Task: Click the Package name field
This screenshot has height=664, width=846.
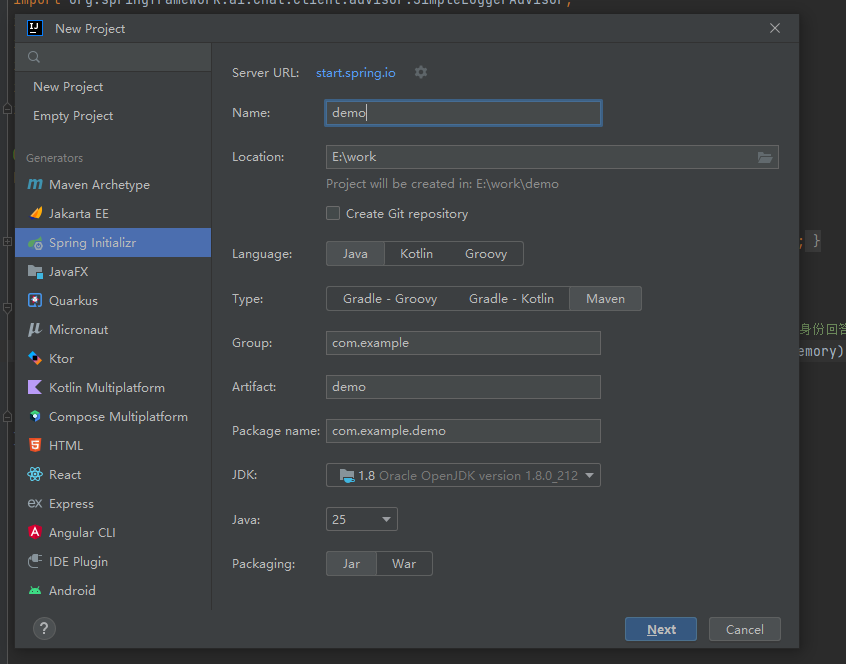Action: [463, 431]
